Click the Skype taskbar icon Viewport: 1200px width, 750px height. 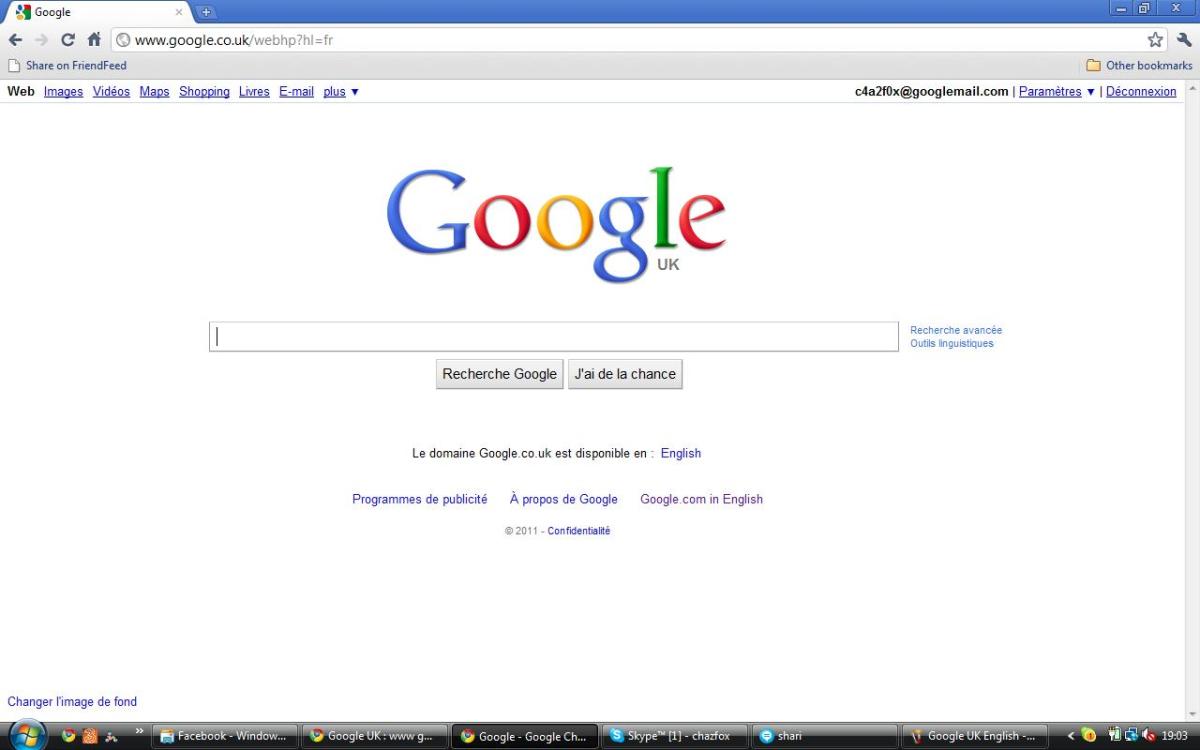pyautogui.click(x=674, y=736)
